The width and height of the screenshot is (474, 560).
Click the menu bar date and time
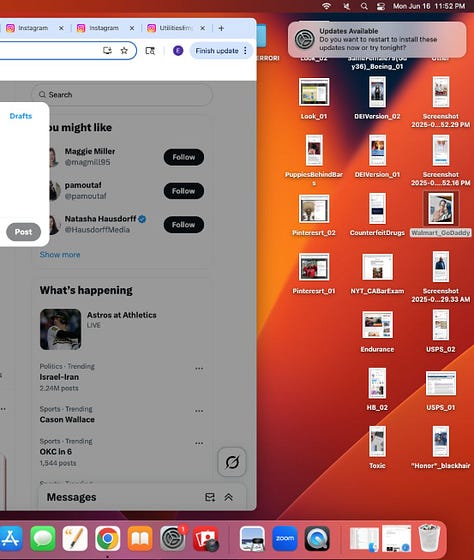429,6
